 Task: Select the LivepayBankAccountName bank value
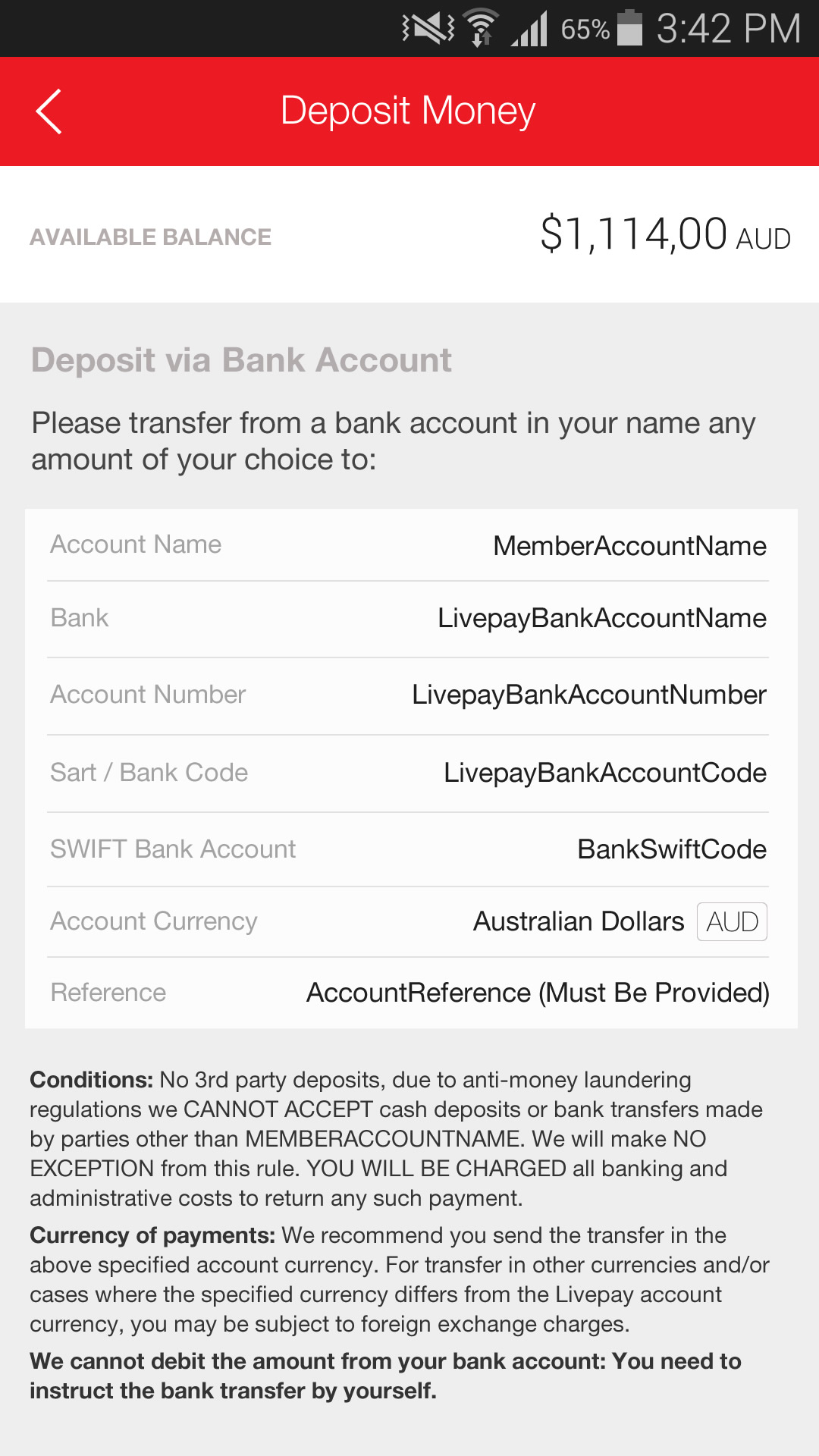click(602, 618)
